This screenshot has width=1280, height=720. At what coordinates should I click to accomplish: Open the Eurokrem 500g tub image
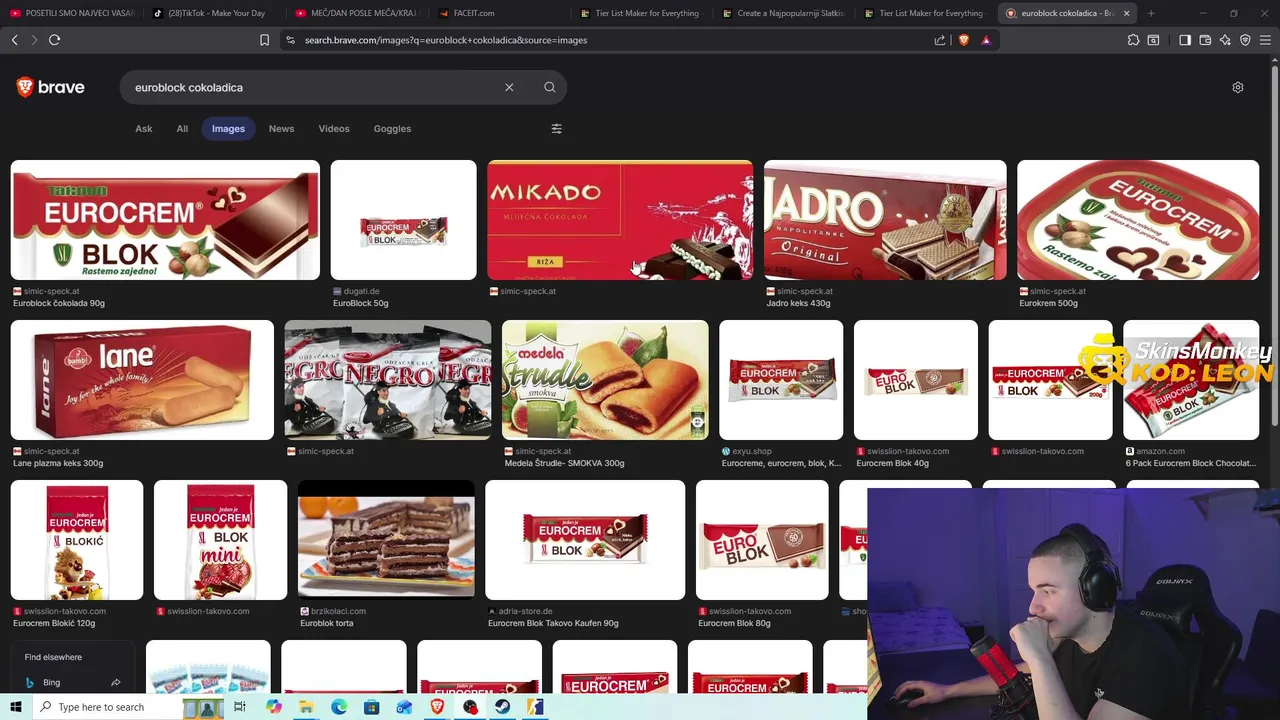pyautogui.click(x=1138, y=220)
